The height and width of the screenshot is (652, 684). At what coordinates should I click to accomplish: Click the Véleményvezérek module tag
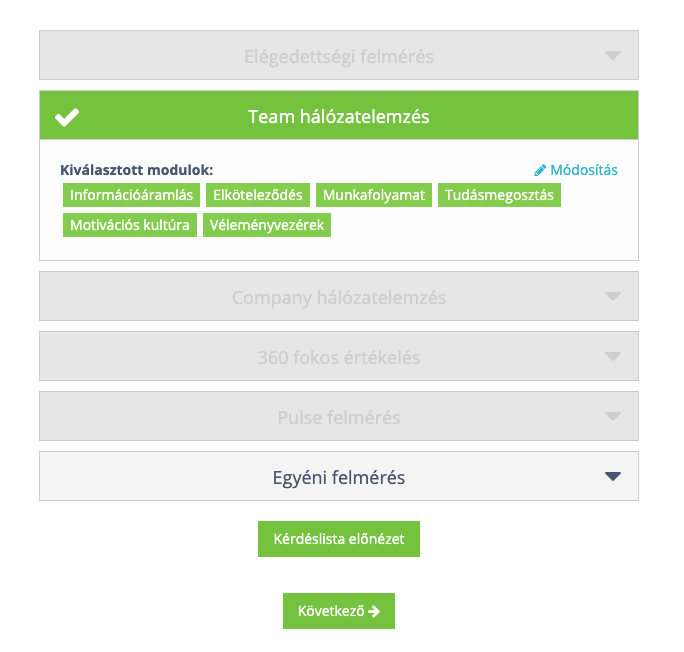click(267, 225)
